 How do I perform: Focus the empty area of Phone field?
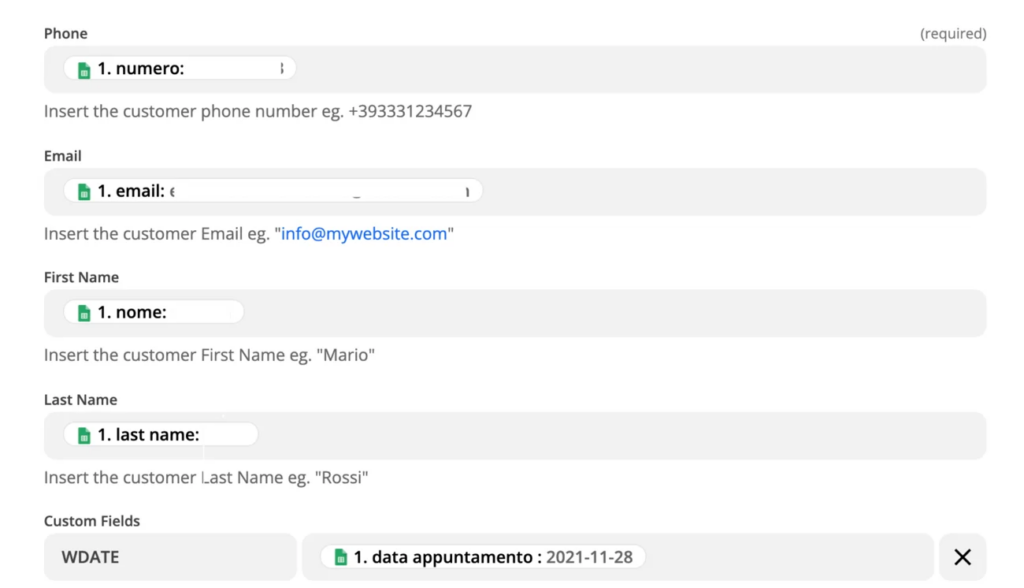click(640, 69)
